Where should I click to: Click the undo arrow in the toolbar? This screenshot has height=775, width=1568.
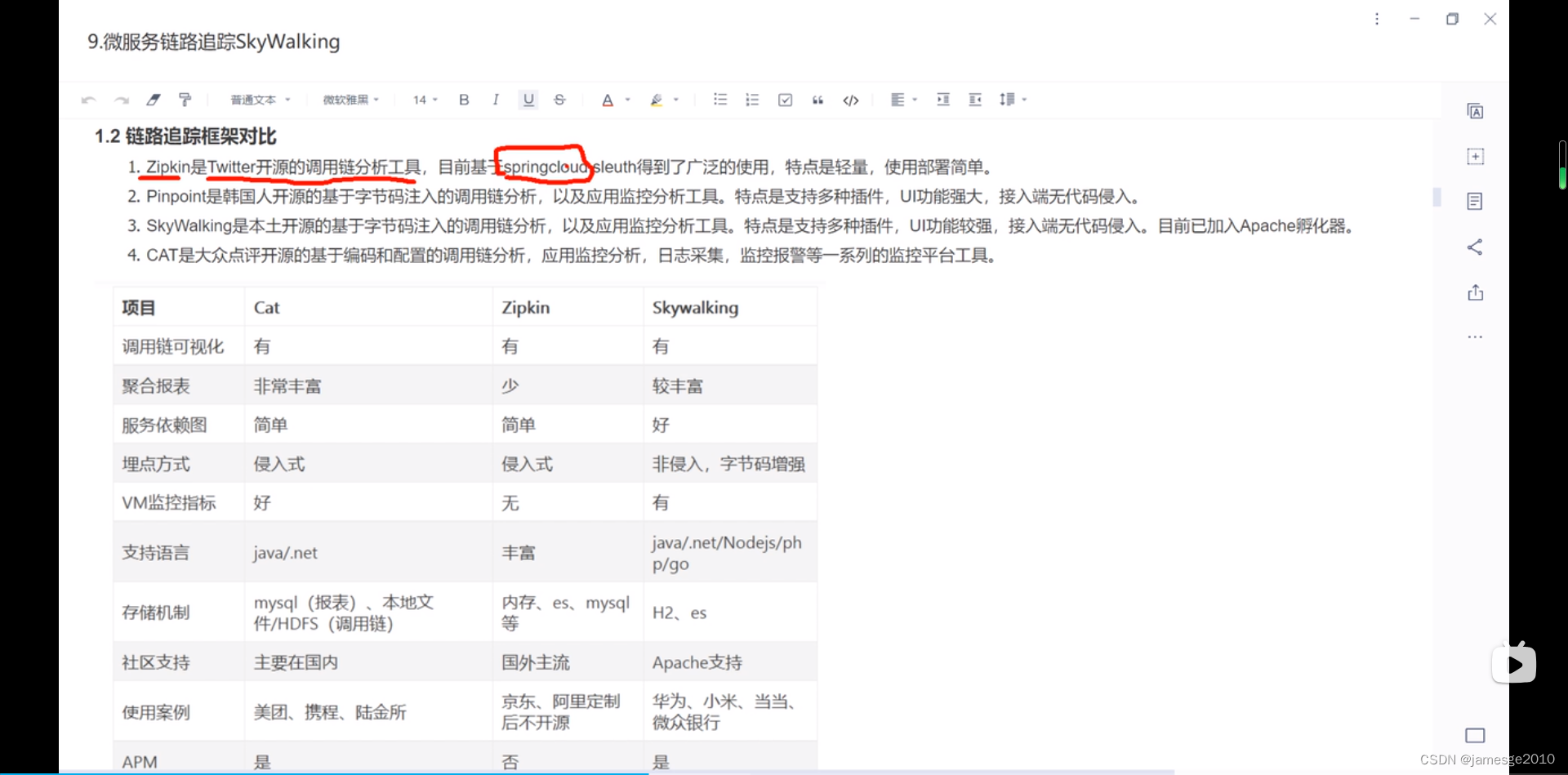click(x=88, y=100)
